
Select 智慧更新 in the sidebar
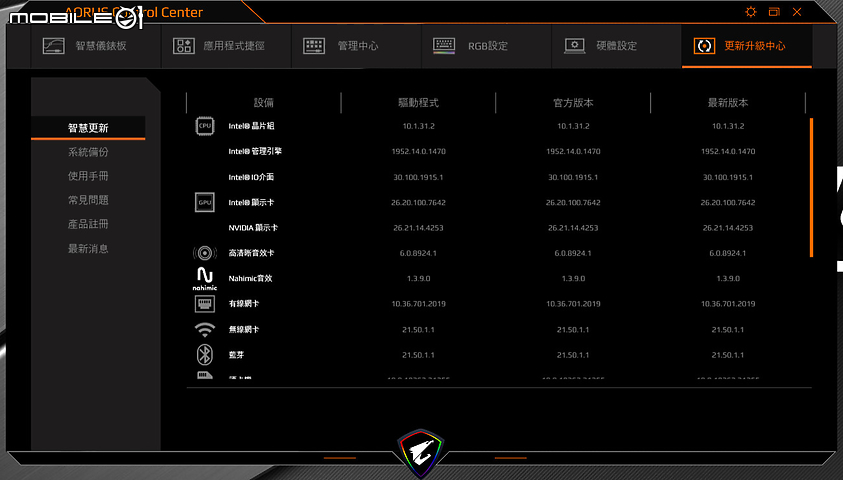point(88,128)
